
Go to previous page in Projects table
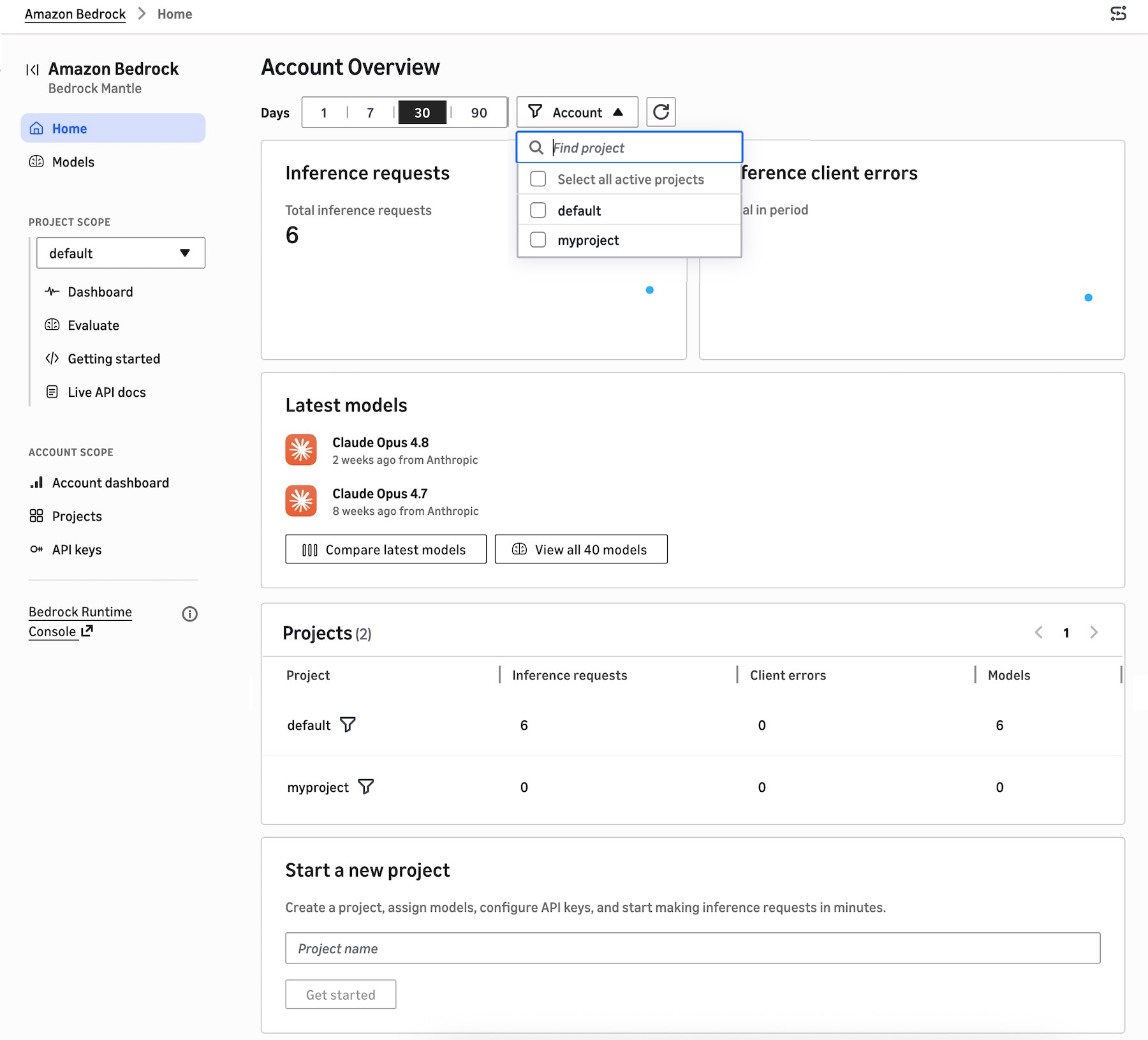pos(1038,632)
